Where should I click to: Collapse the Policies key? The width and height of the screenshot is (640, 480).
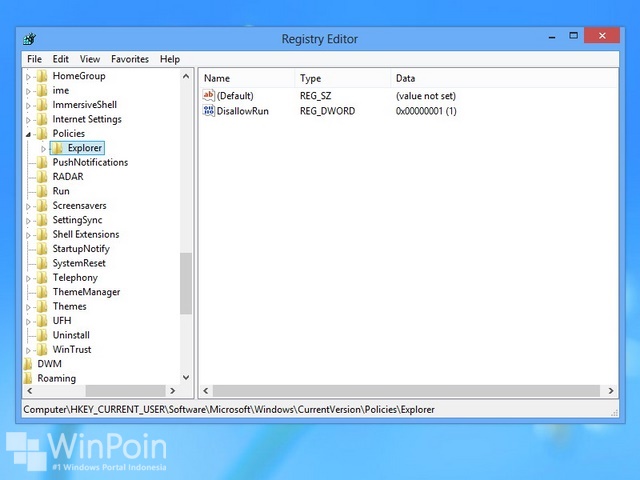point(28,134)
